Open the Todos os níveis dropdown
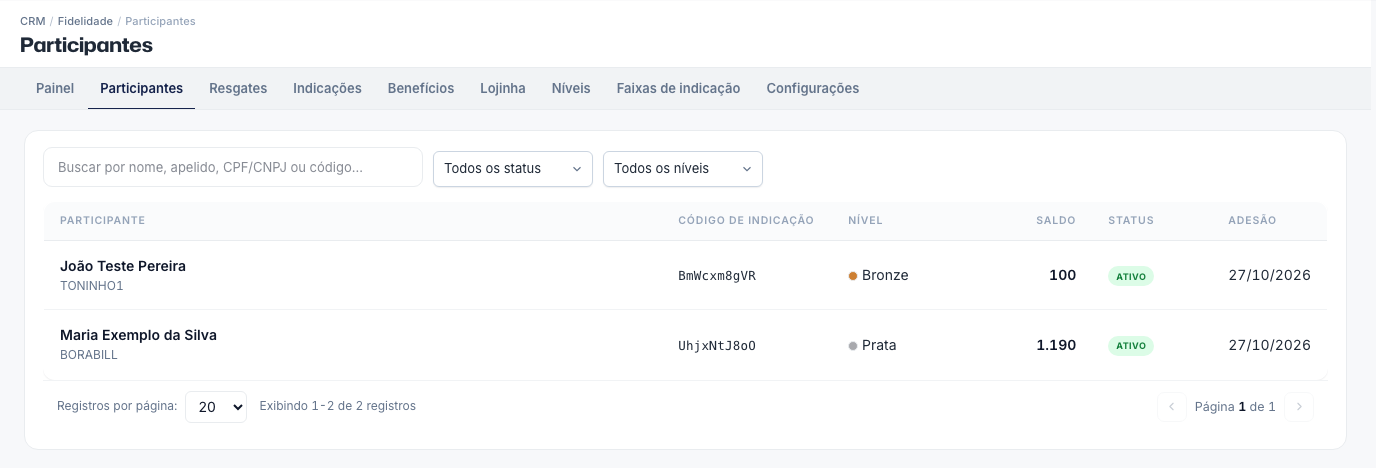The width and height of the screenshot is (1376, 468). (x=683, y=169)
